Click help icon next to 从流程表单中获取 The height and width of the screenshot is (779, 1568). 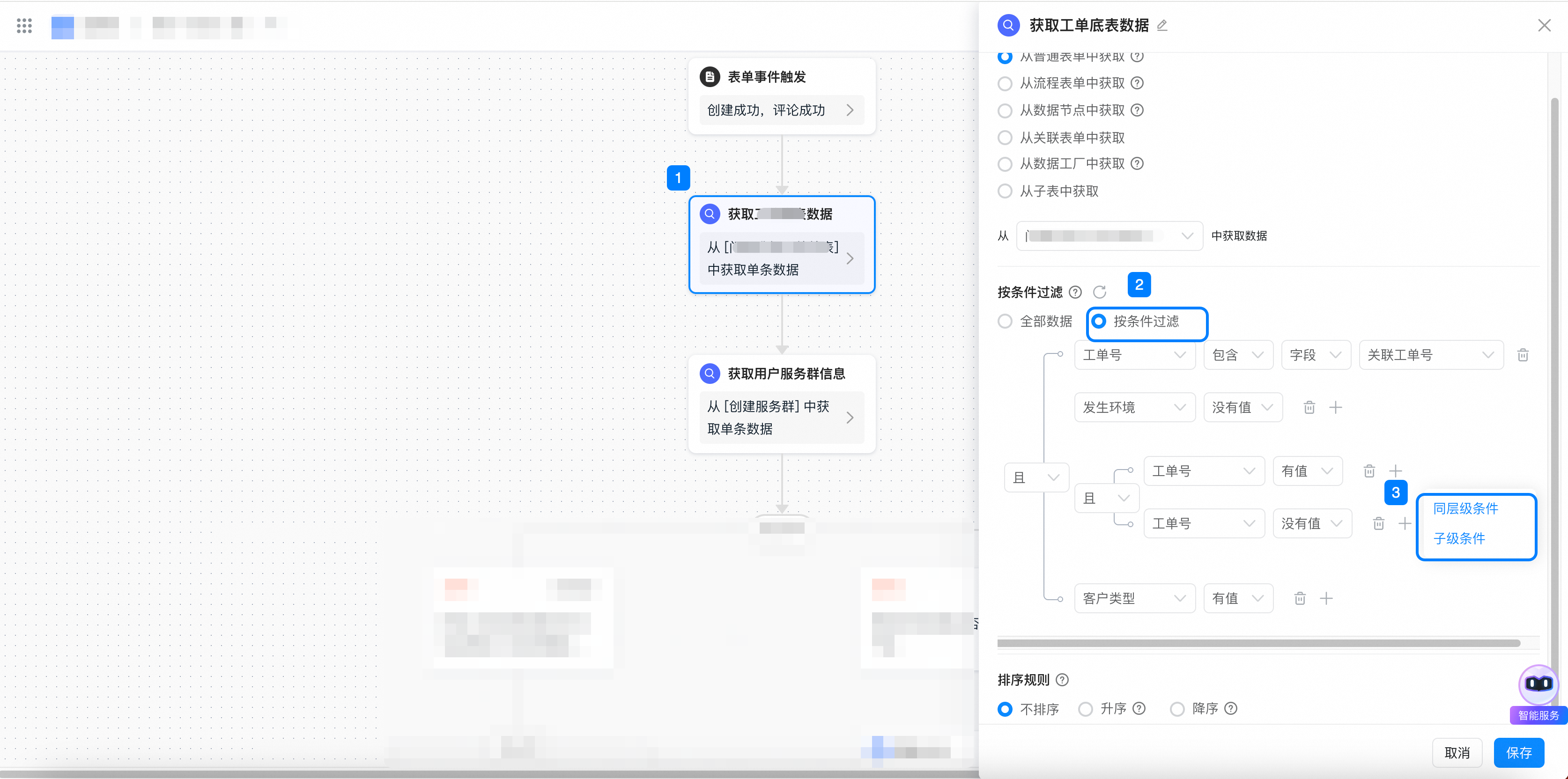click(x=1137, y=83)
